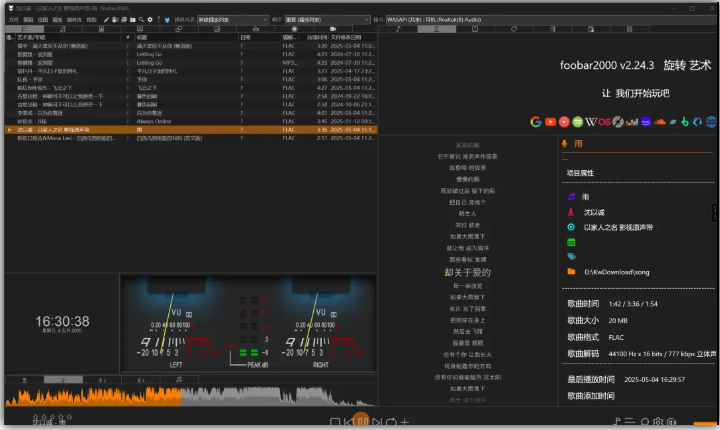Select the FLAC Letting Go track row
720x430 pixels.
pyautogui.click(x=191, y=54)
